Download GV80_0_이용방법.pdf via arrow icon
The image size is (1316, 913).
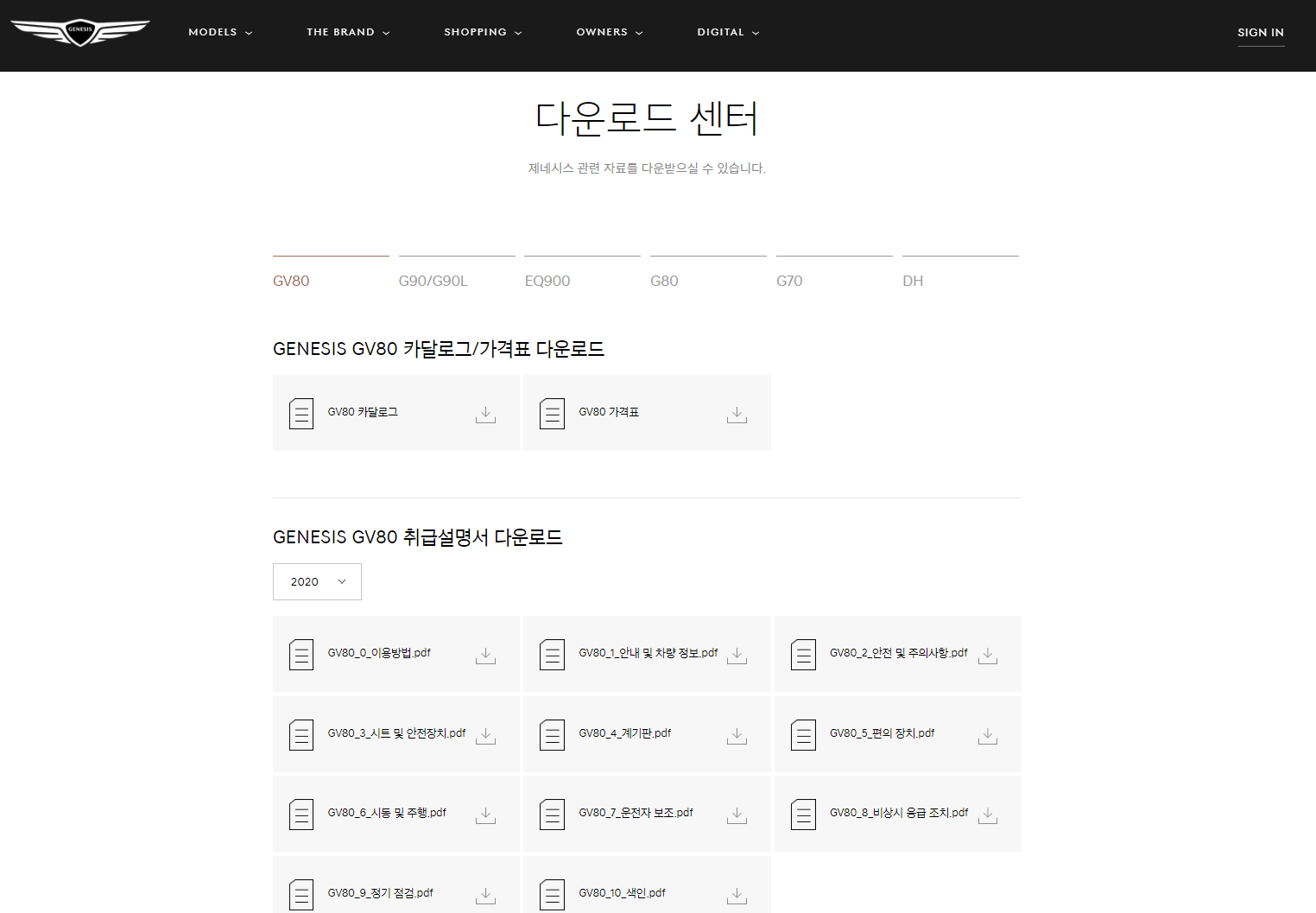pyautogui.click(x=485, y=656)
